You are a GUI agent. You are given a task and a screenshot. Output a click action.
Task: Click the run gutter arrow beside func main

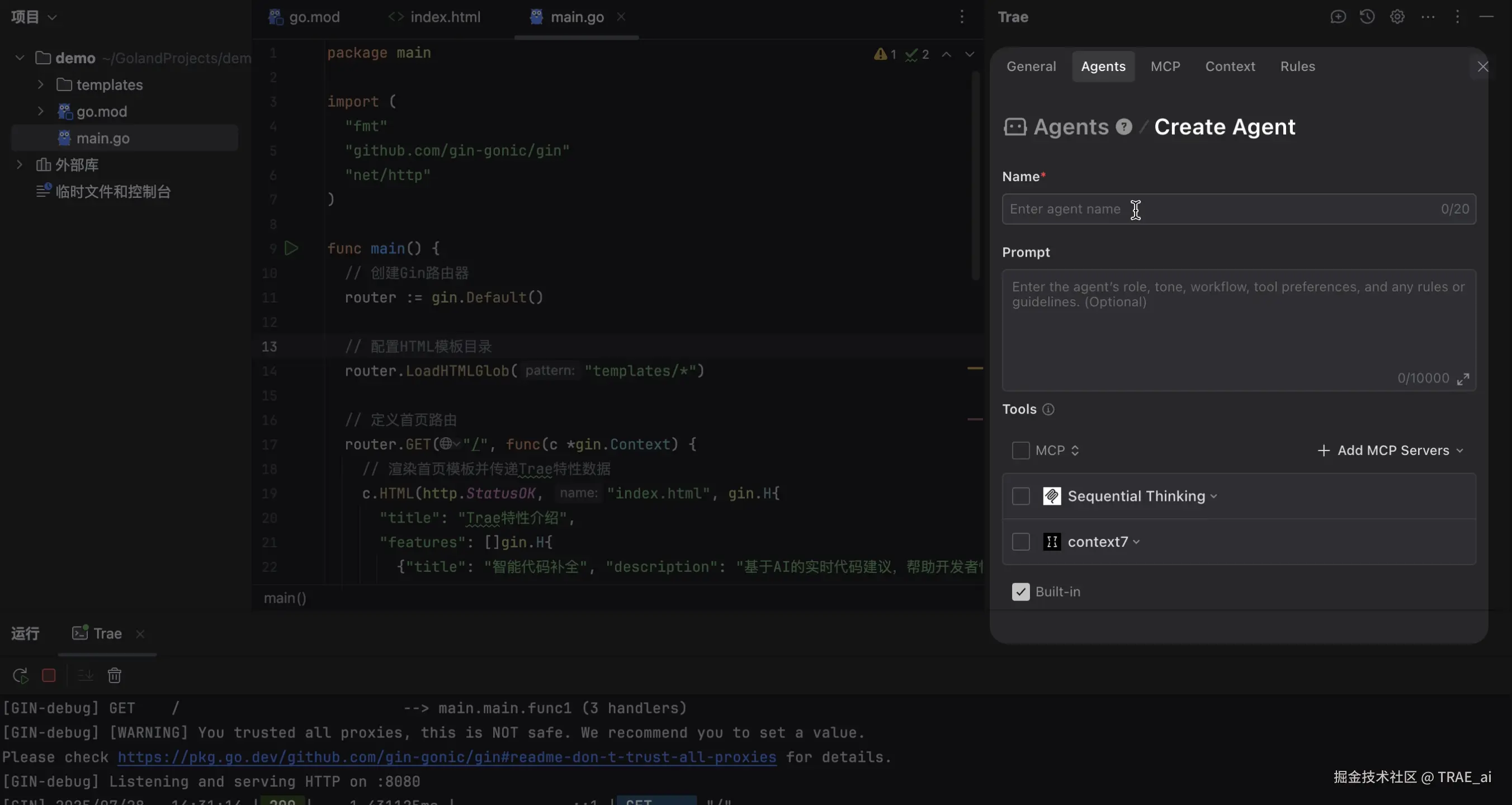coord(291,248)
